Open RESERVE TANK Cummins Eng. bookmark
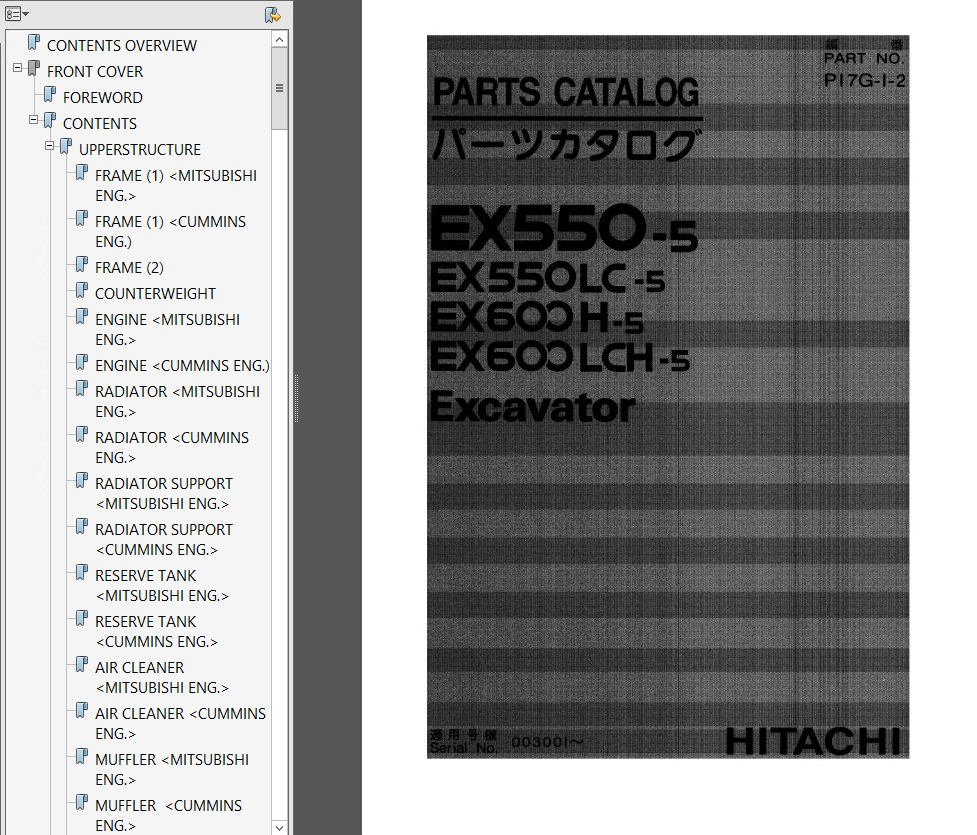977x835 pixels. pos(156,632)
